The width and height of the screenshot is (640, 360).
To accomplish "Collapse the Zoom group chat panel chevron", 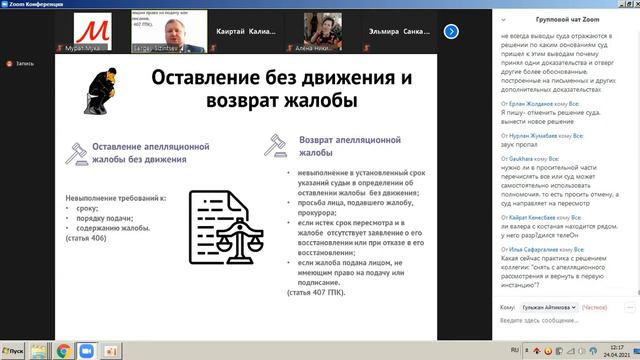I will coord(503,20).
